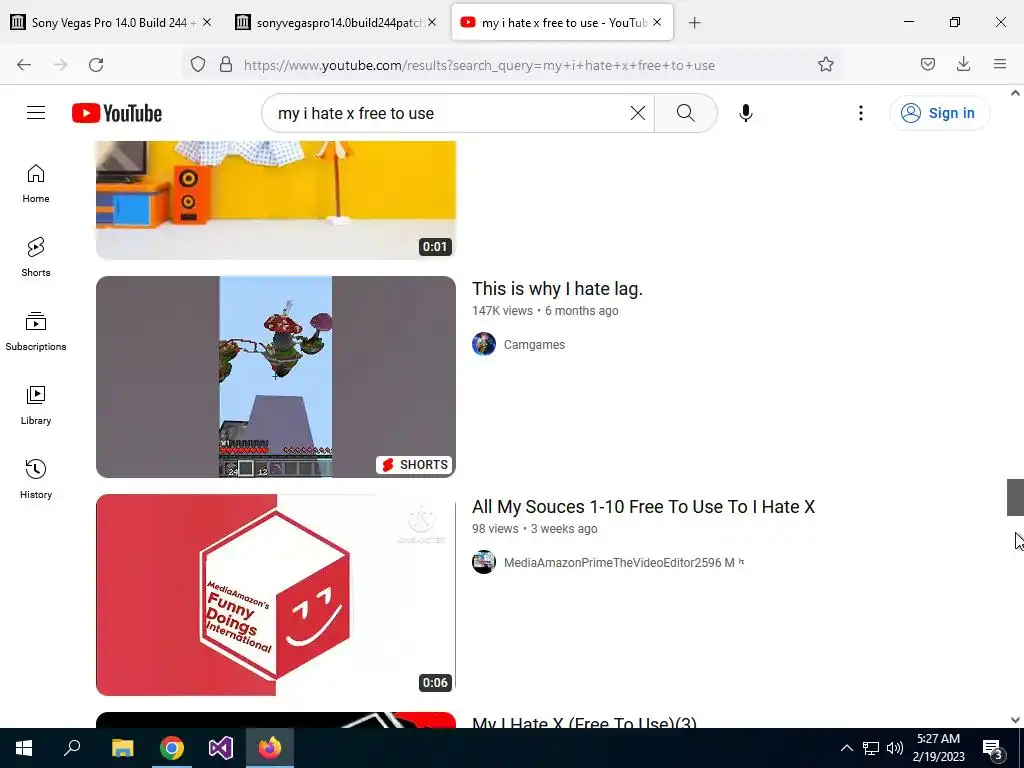View site security padlock info

(x=226, y=65)
